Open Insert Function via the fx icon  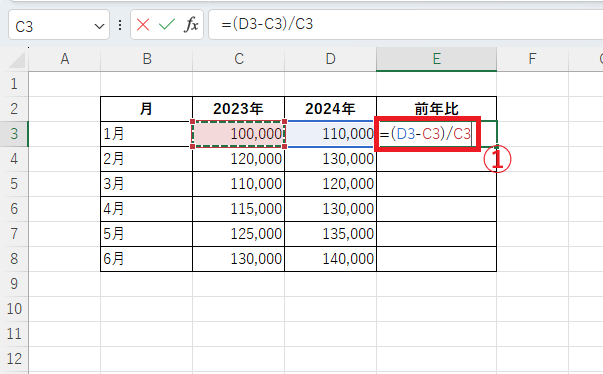191,25
